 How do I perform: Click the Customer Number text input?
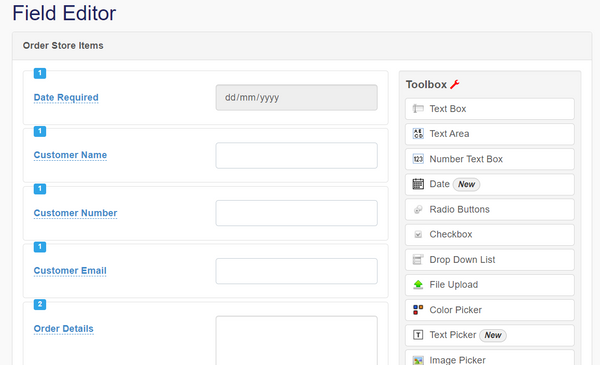coord(297,213)
